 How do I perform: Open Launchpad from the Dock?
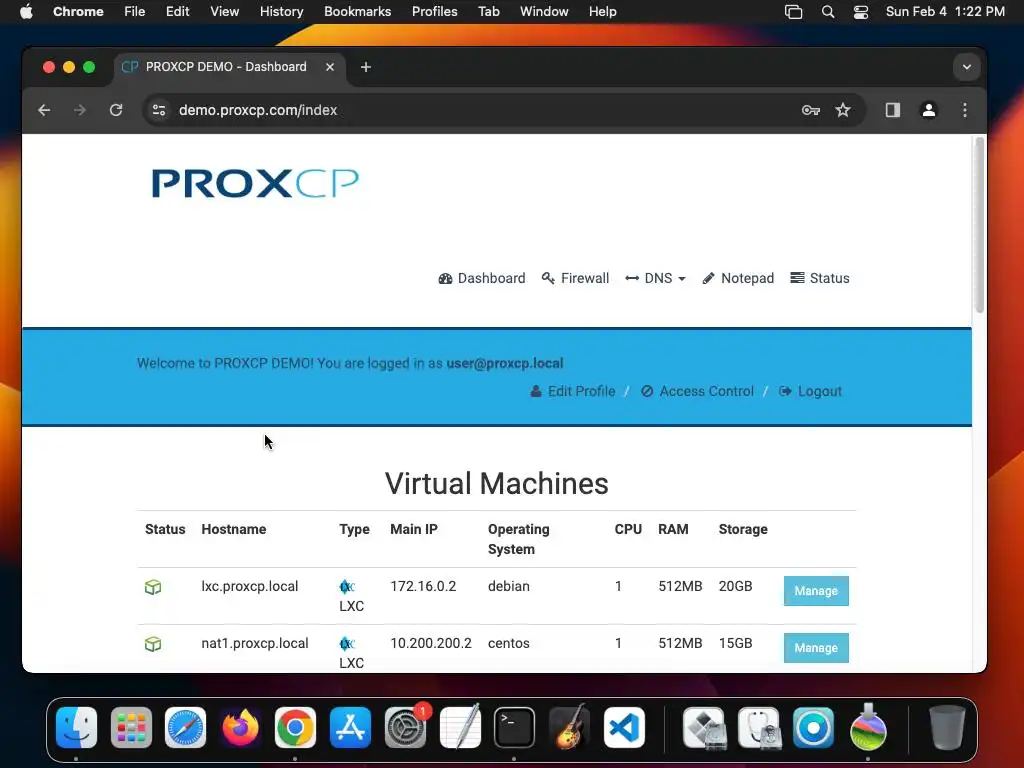(x=131, y=728)
